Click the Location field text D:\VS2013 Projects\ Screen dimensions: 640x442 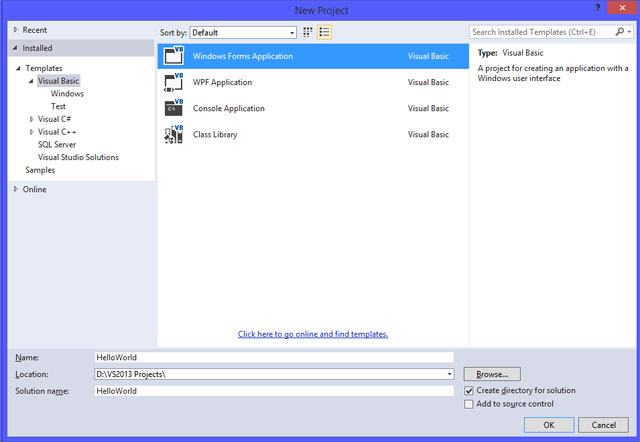click(x=131, y=374)
